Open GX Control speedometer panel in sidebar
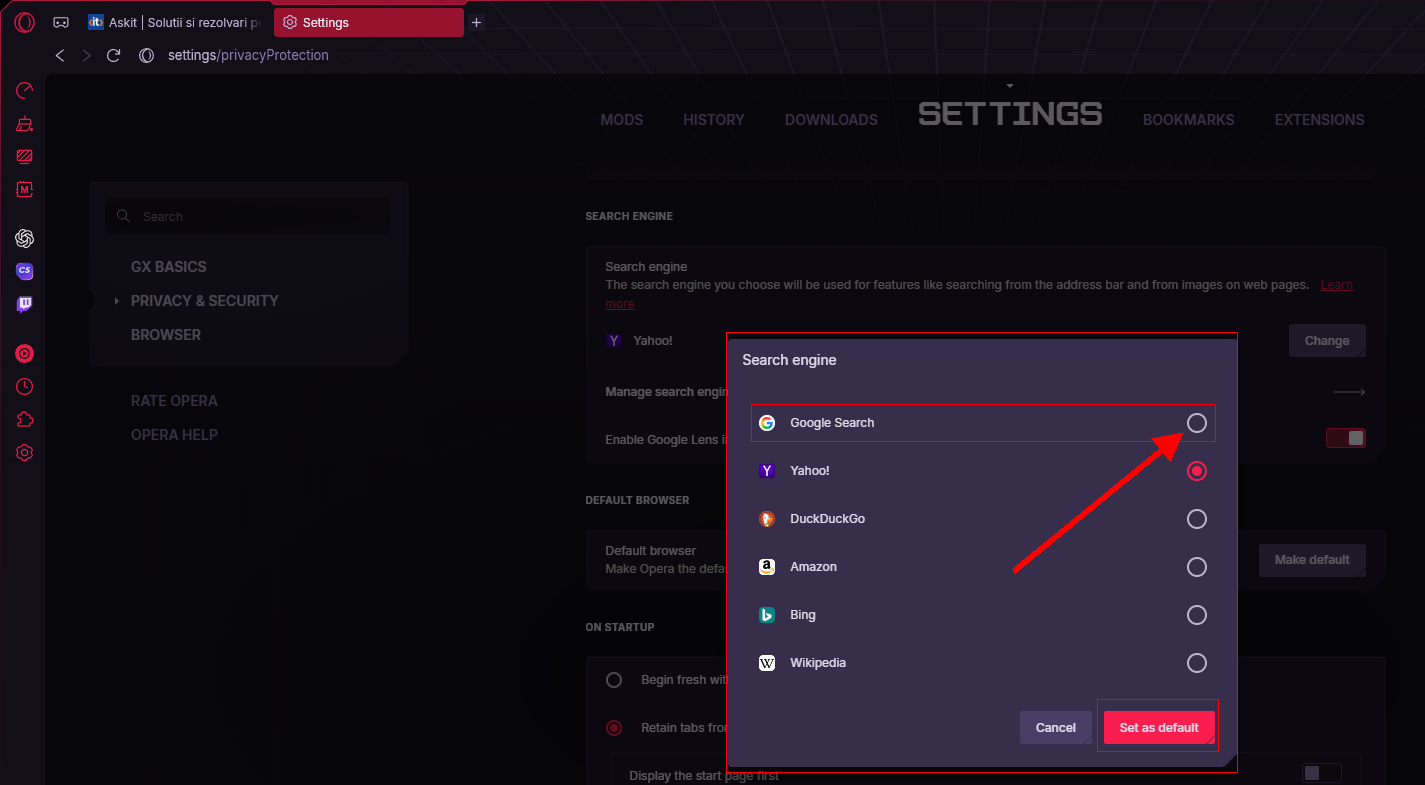Screen dimensions: 1425x785 25,91
